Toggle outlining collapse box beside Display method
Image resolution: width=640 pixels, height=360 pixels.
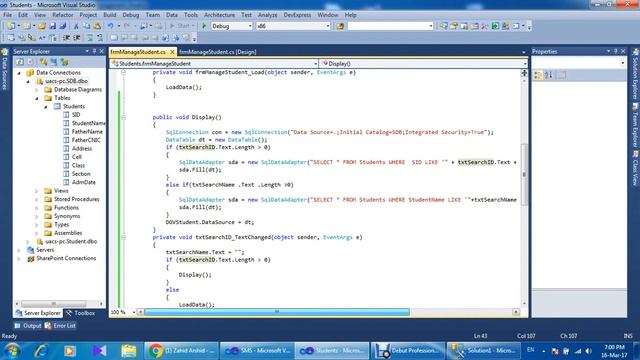tap(124, 117)
